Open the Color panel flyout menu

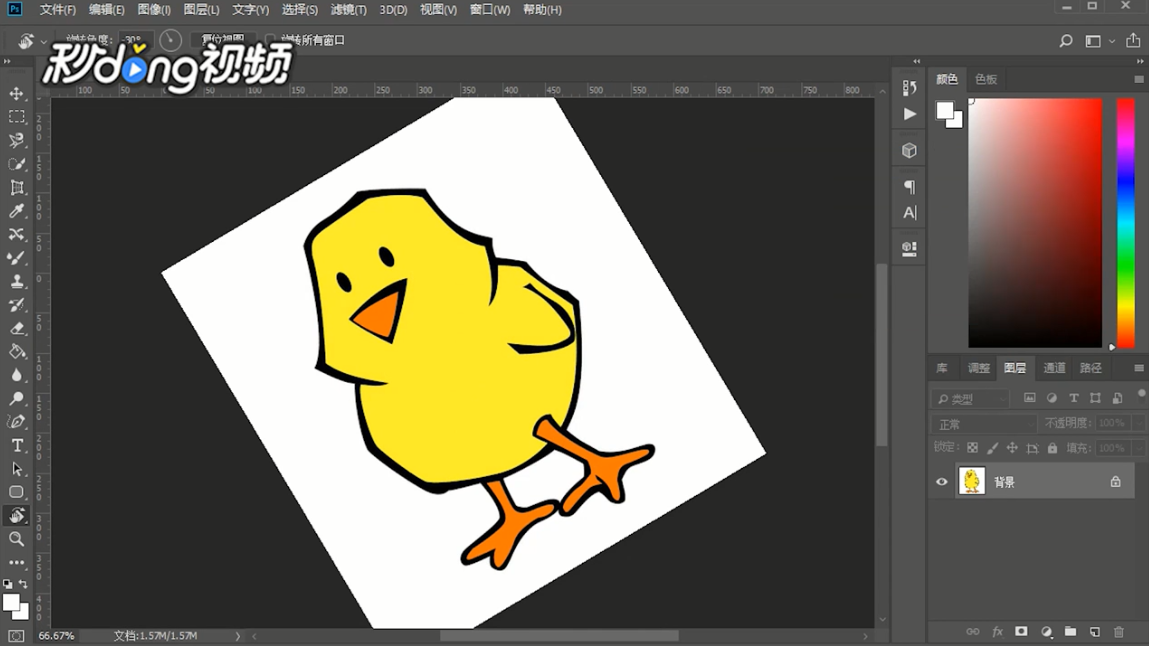(1139, 79)
